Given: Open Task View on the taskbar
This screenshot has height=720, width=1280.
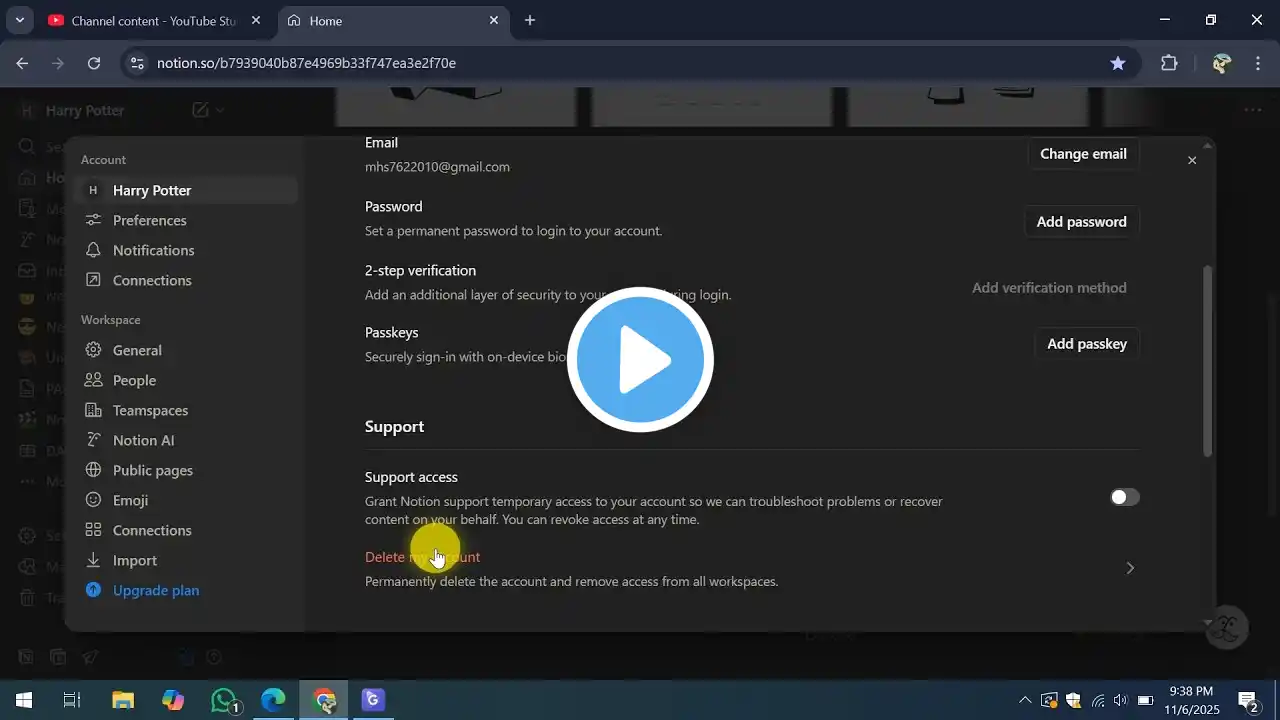Looking at the screenshot, I should click(72, 700).
